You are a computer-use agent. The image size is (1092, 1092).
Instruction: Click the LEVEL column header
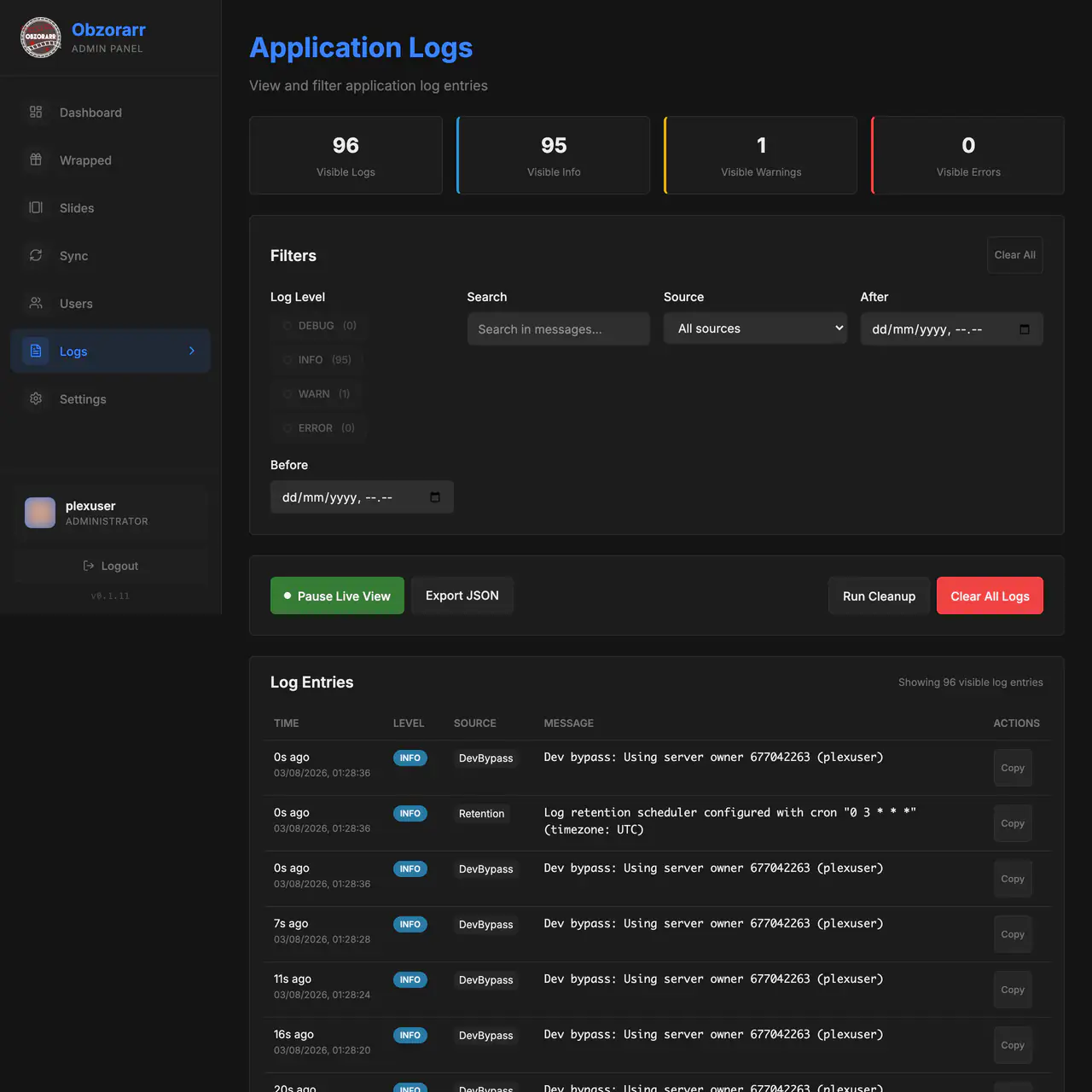click(x=409, y=723)
